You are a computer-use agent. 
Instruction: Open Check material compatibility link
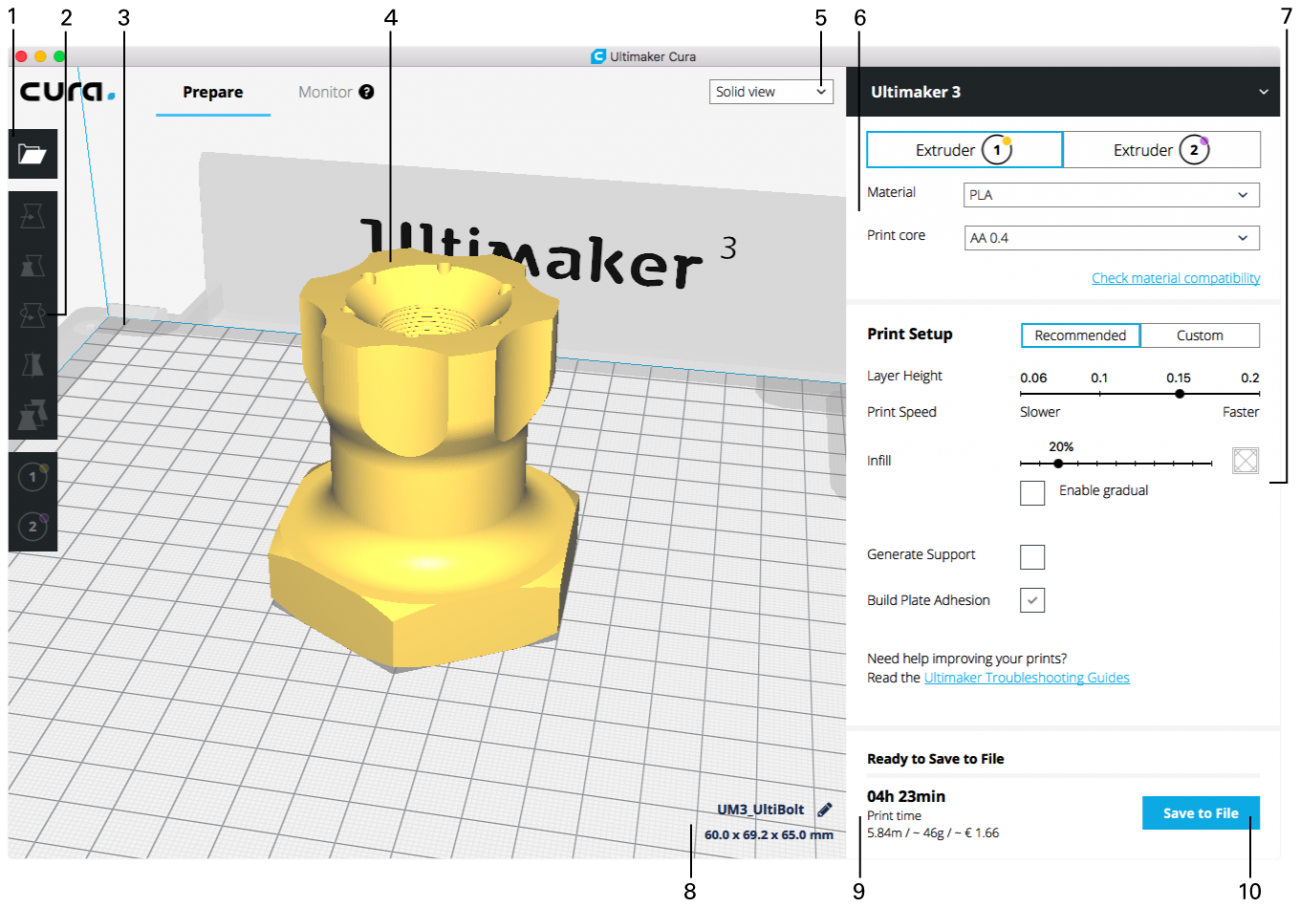point(1175,278)
